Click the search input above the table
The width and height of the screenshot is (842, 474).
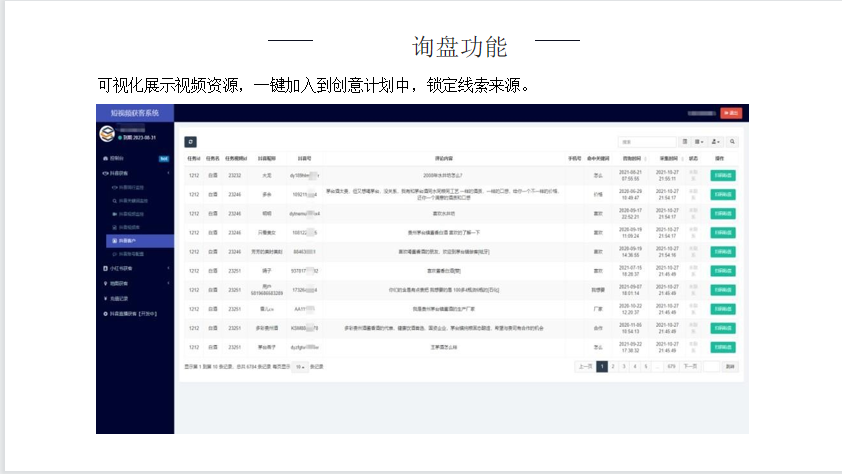[647, 142]
